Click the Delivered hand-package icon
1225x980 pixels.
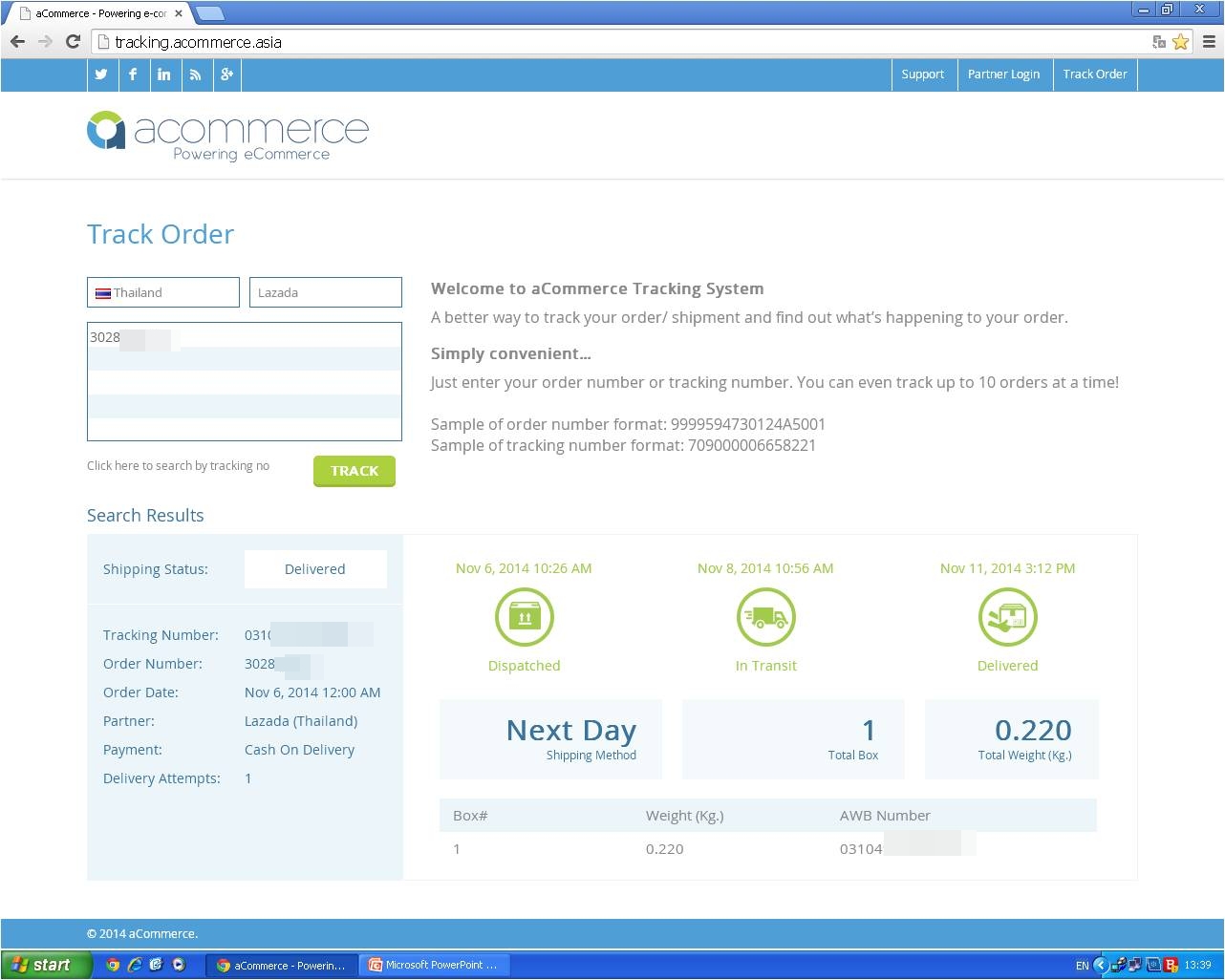[x=1007, y=617]
